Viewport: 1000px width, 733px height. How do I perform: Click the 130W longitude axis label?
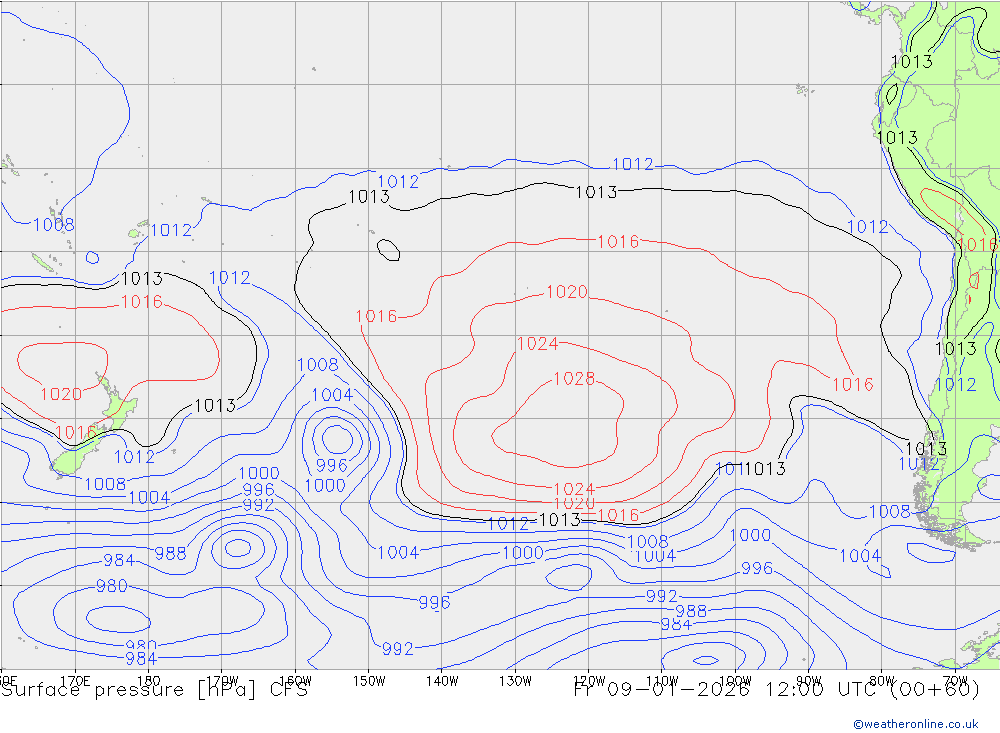tap(515, 680)
